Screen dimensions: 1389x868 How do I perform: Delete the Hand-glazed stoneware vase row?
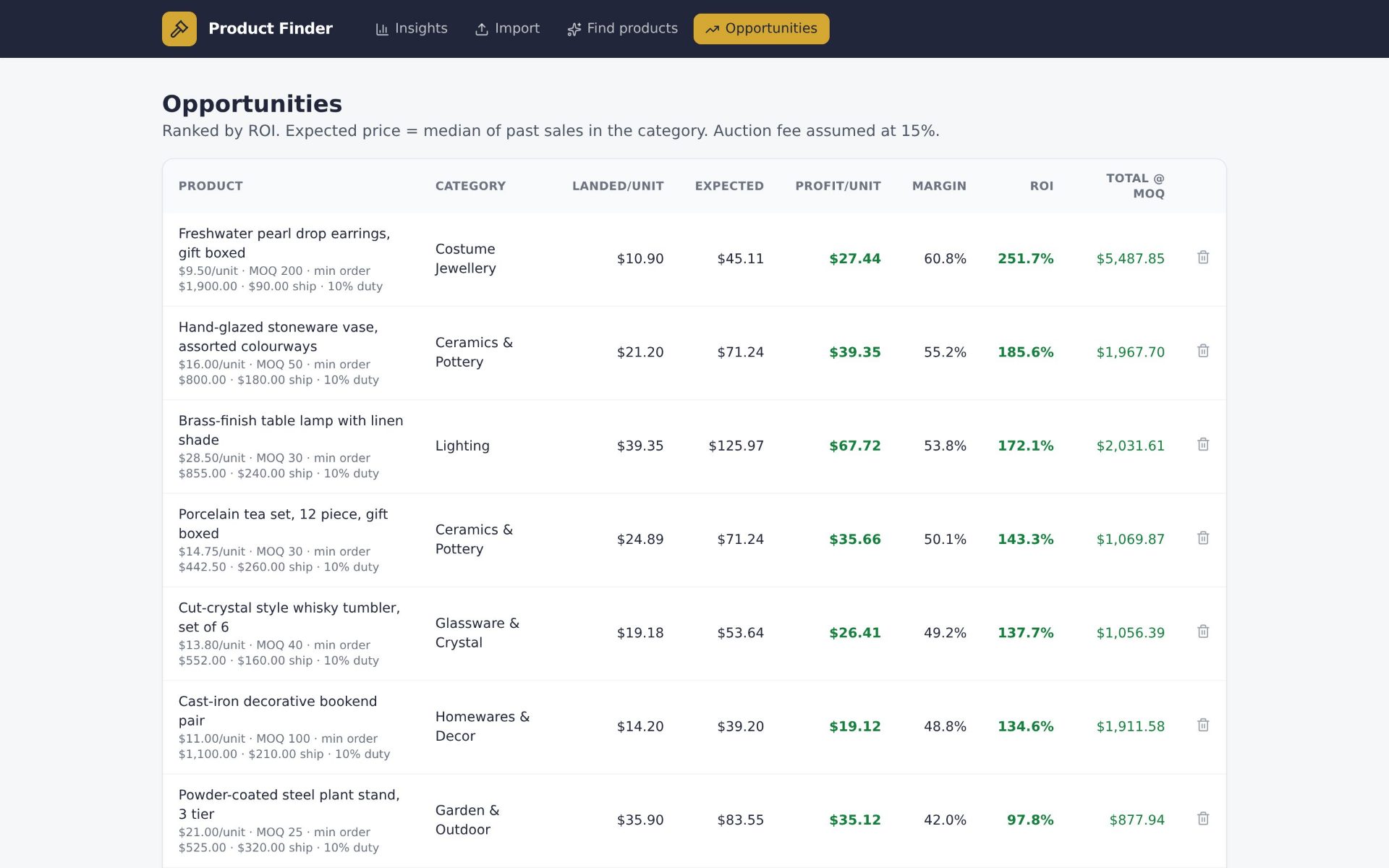(x=1203, y=351)
